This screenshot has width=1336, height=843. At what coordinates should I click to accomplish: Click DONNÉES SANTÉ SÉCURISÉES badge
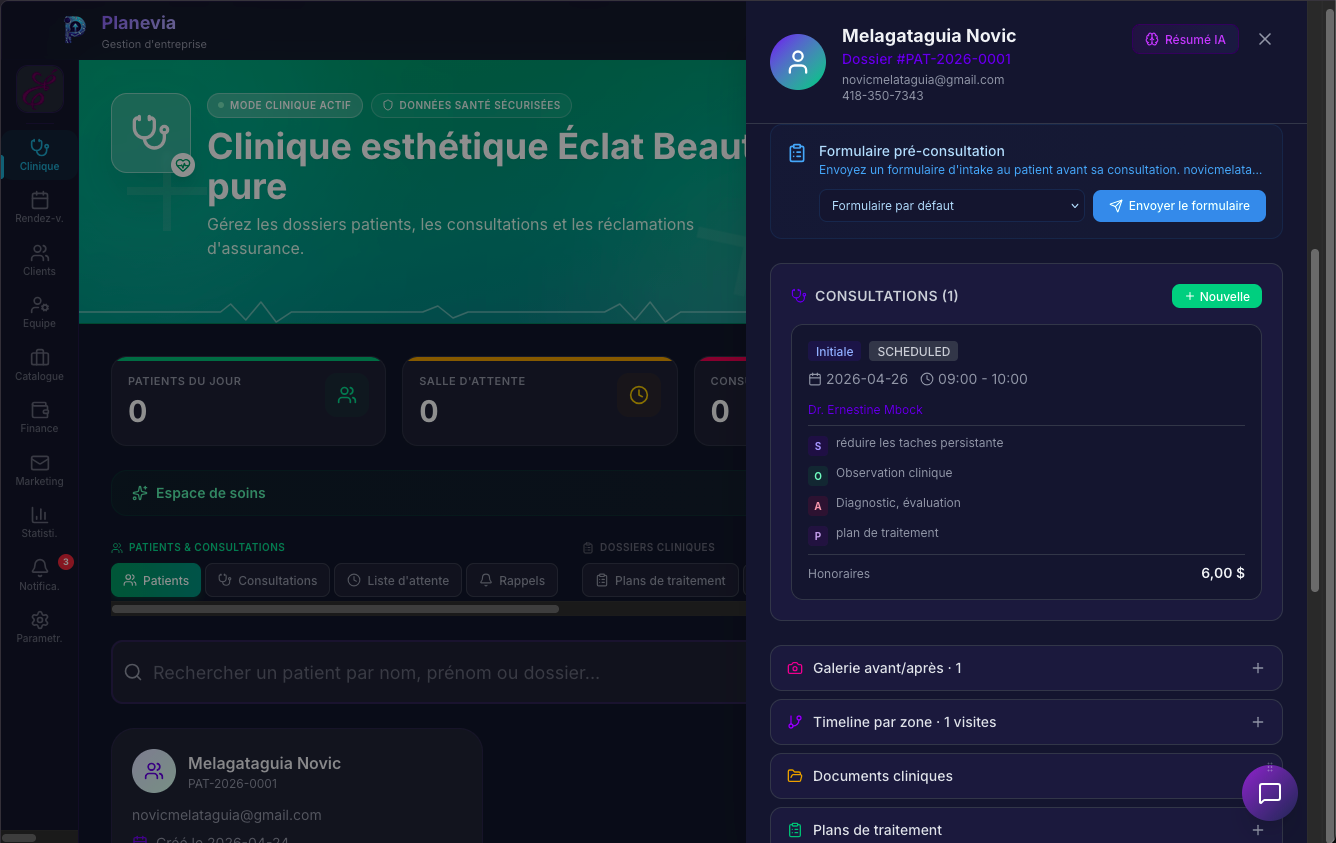click(x=471, y=105)
